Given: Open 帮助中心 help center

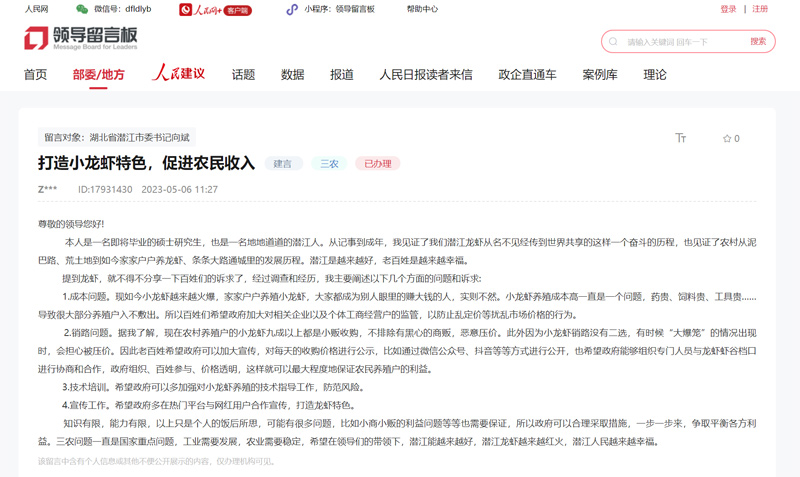Looking at the screenshot, I should point(422,9).
